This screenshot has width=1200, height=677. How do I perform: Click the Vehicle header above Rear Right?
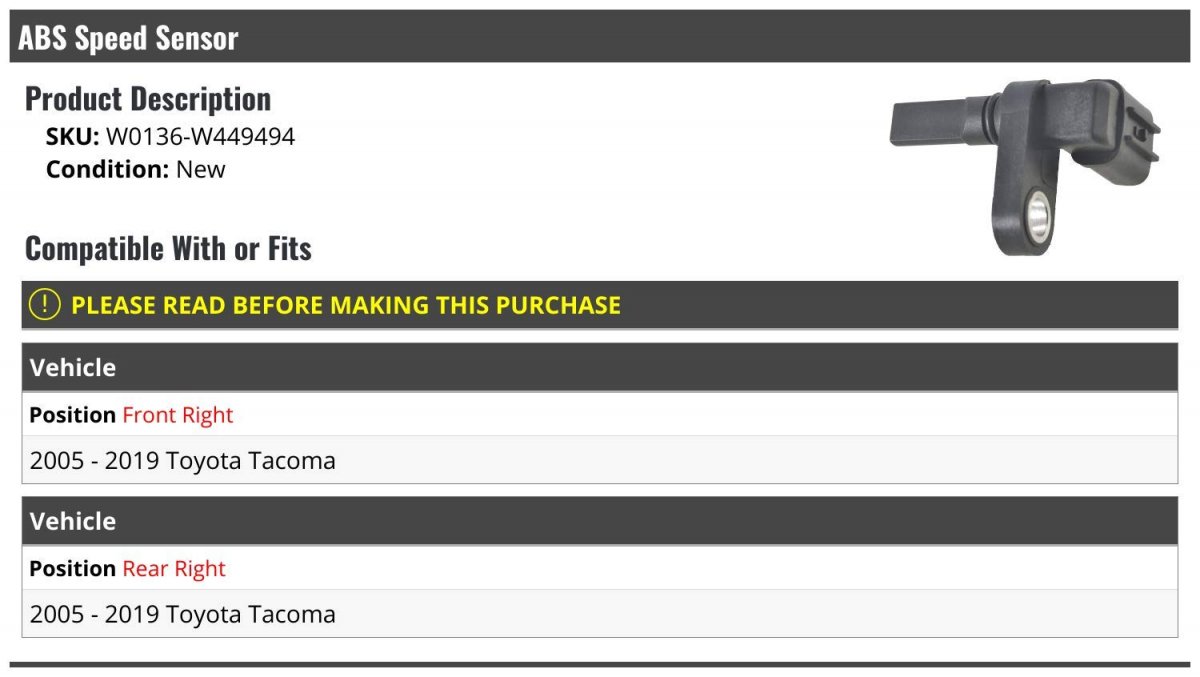click(73, 522)
